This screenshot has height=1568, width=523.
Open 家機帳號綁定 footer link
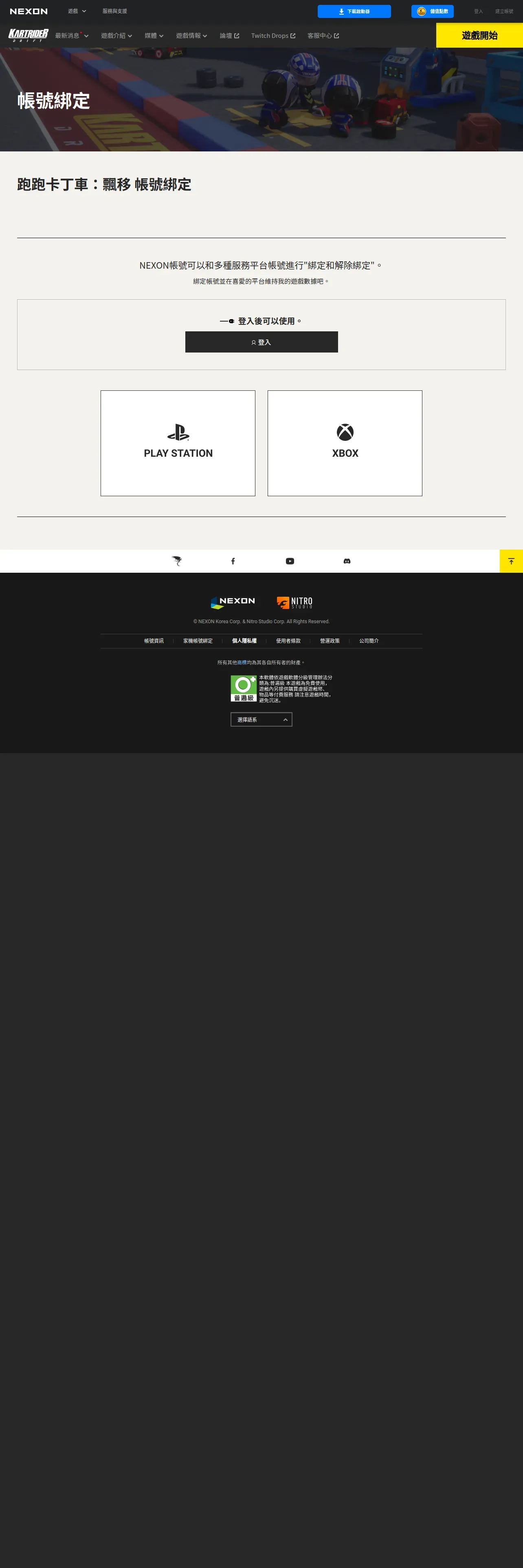click(x=198, y=641)
